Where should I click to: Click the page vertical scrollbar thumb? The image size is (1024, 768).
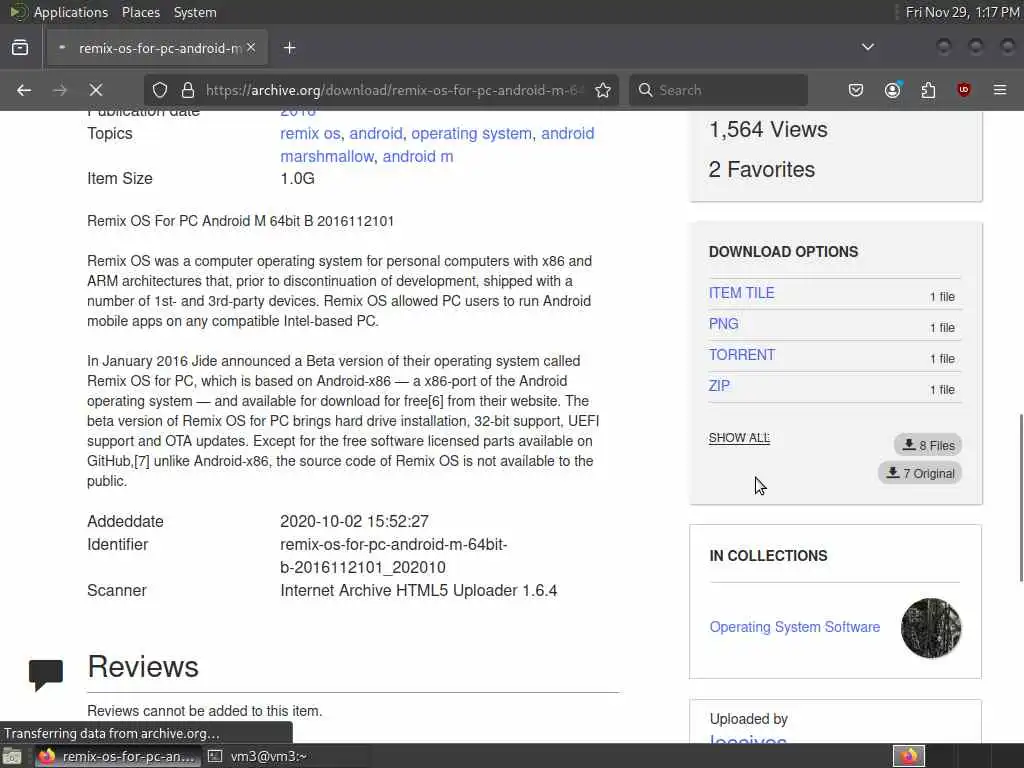click(x=1020, y=496)
